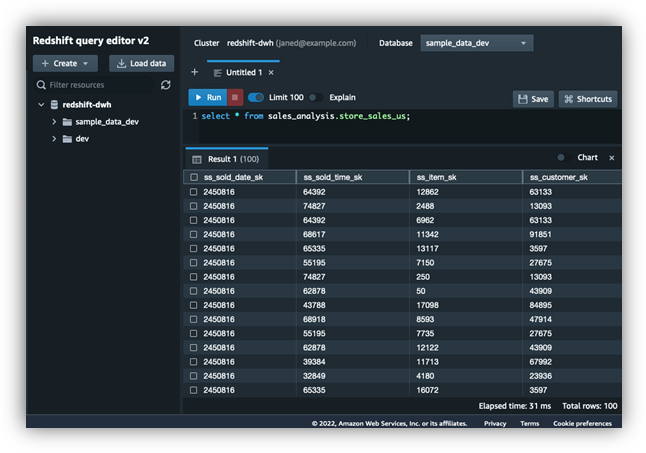Image resolution: width=646 pixels, height=453 pixels.
Task: Expand the sample_data_dev database folder
Action: (x=54, y=122)
